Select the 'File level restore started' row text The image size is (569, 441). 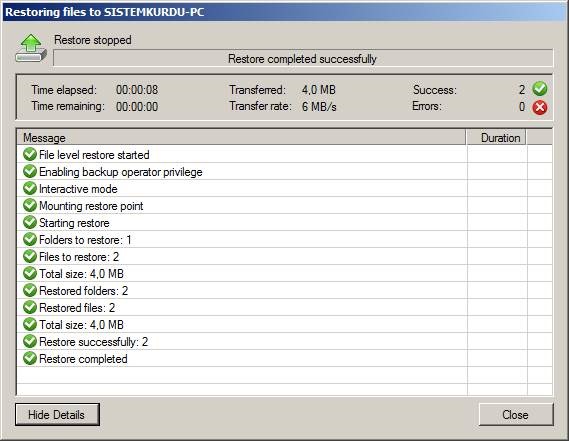pos(94,155)
